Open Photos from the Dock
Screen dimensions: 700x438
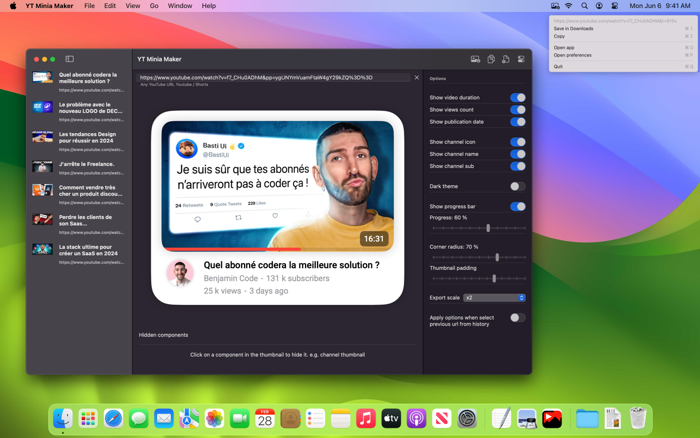[x=214, y=419]
